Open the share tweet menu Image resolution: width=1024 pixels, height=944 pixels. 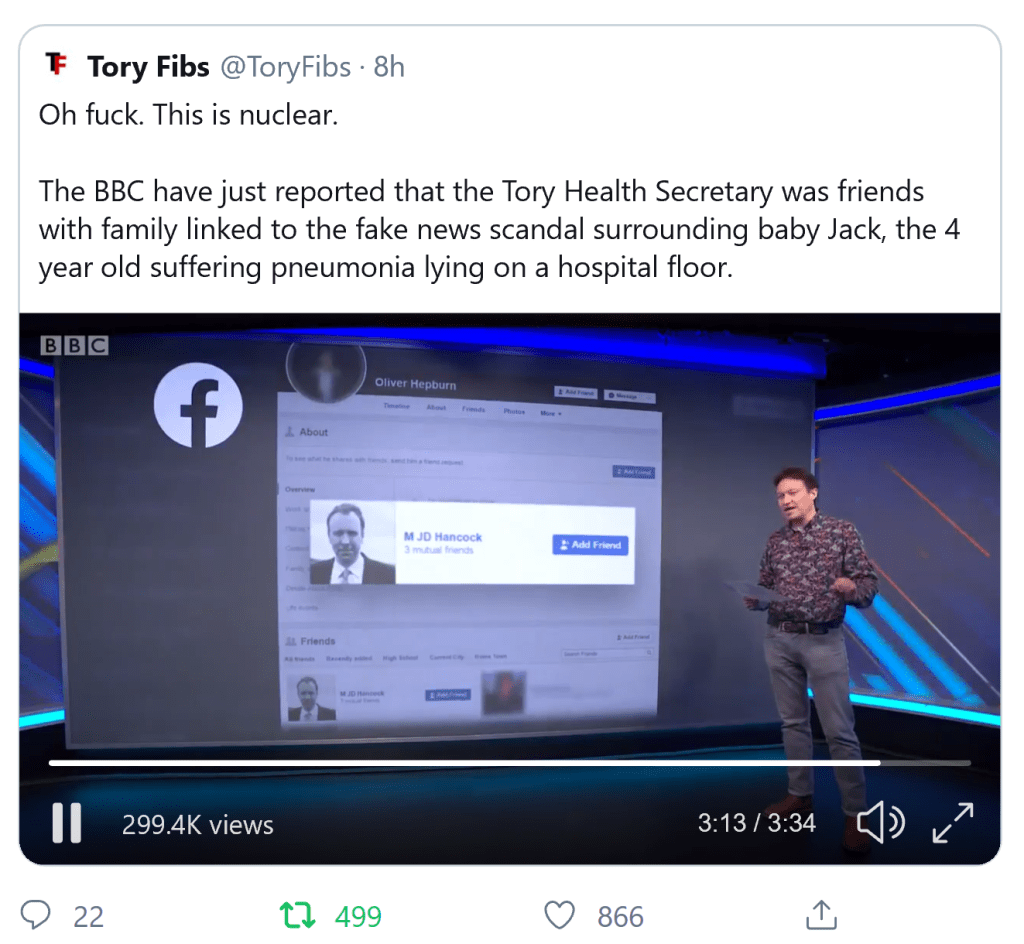click(820, 914)
